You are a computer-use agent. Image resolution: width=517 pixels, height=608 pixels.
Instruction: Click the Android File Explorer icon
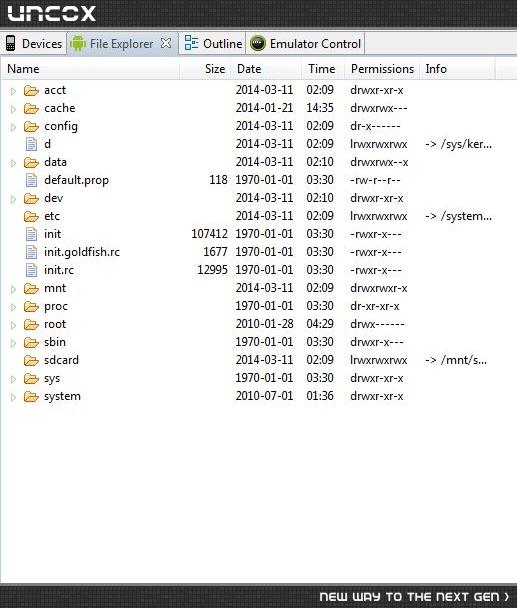(x=78, y=43)
